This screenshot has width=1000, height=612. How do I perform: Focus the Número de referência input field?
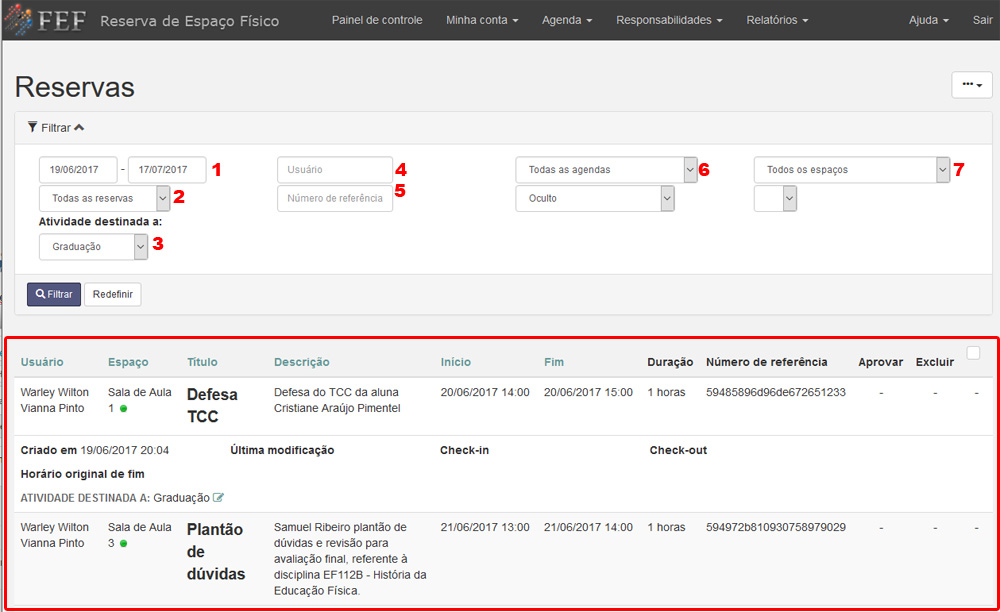[335, 198]
